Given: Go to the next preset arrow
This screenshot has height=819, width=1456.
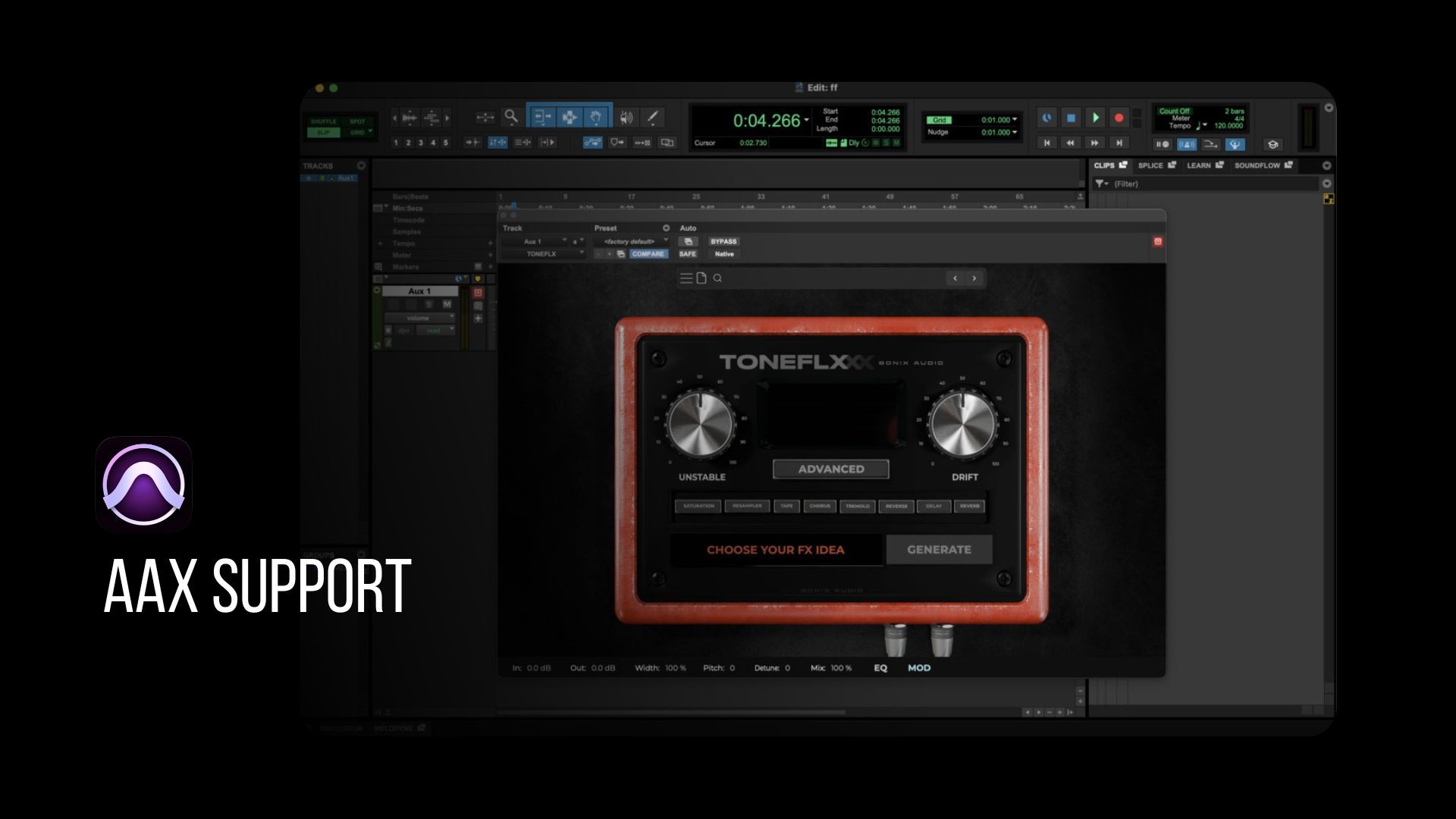Looking at the screenshot, I should (974, 278).
